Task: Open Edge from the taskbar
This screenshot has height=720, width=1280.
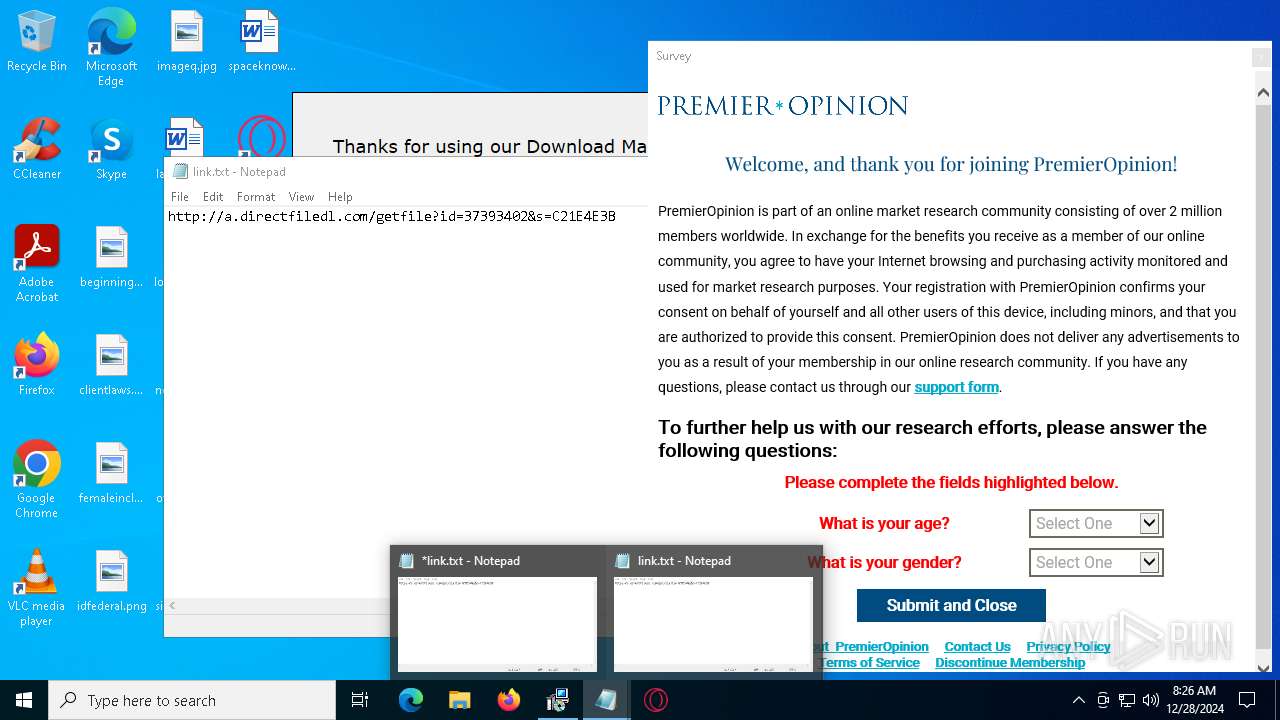Action: click(411, 700)
